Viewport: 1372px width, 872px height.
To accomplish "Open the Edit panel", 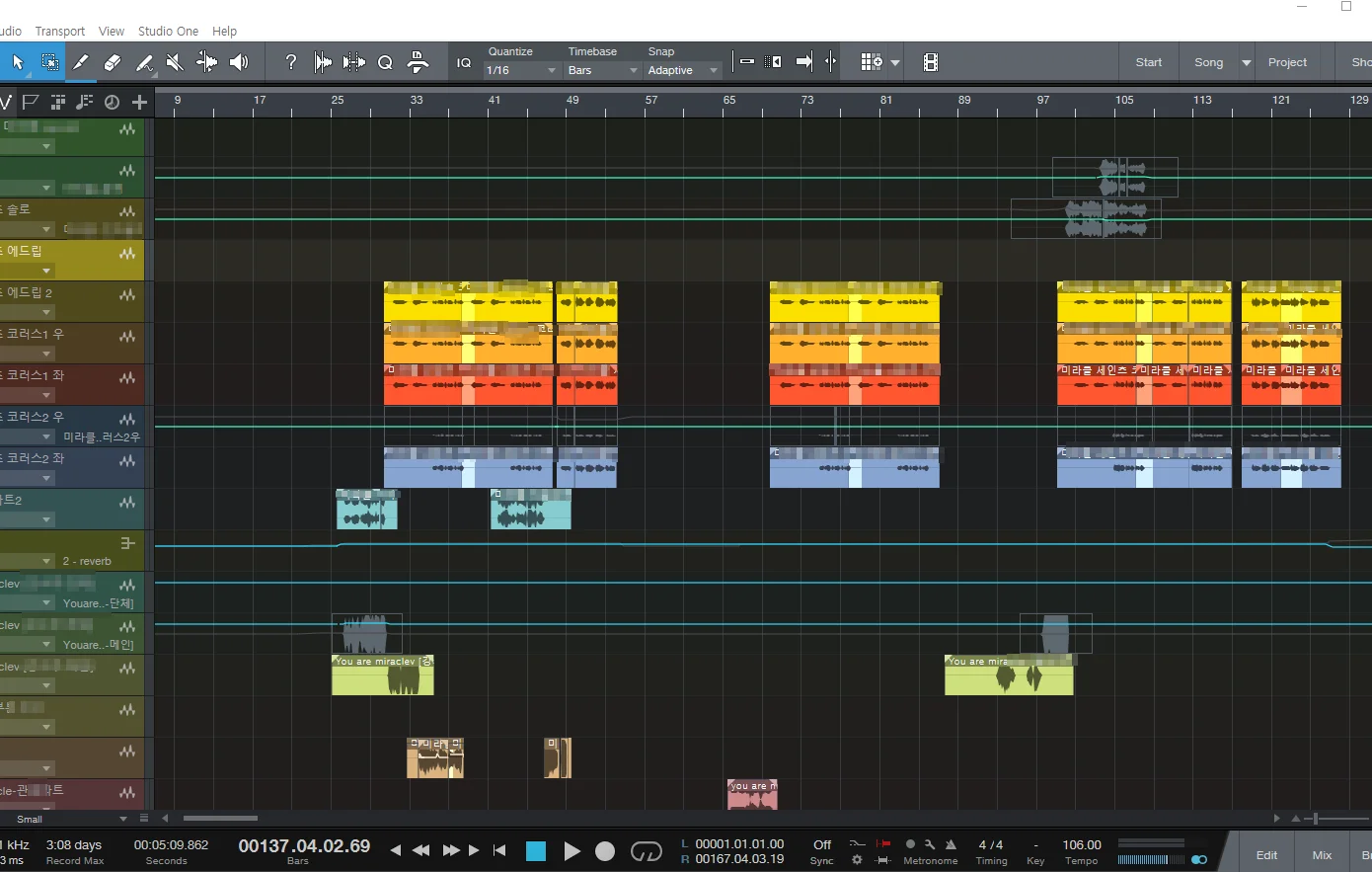I will (x=1266, y=855).
